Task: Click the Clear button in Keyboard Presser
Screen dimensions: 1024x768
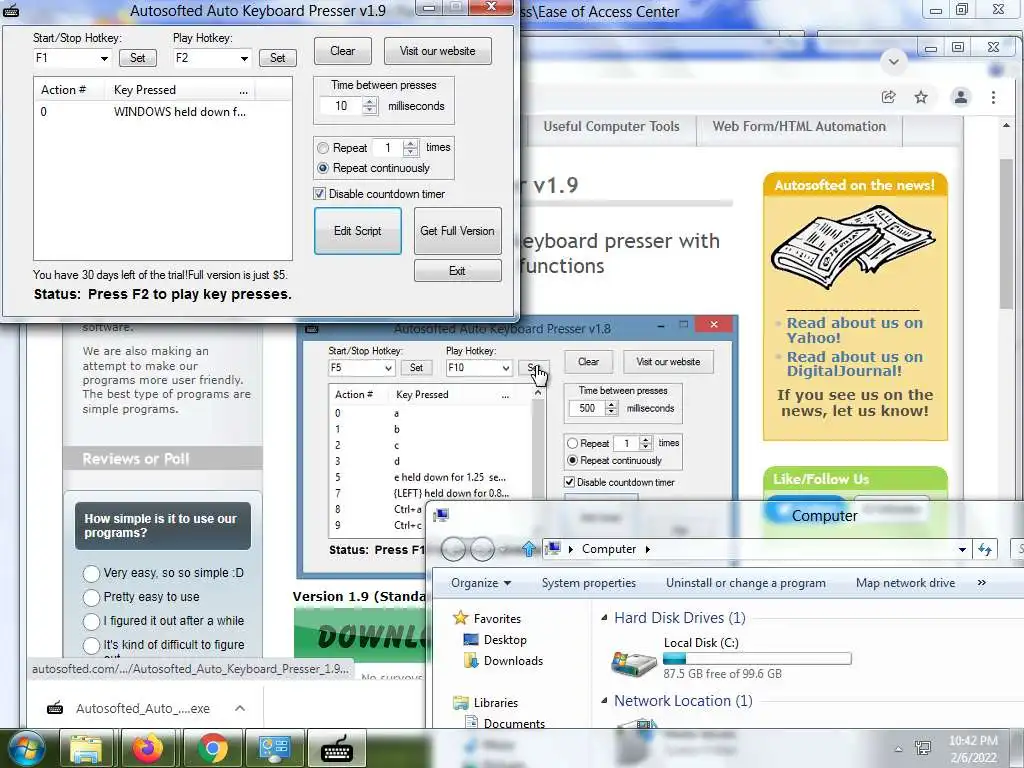Action: [x=343, y=51]
